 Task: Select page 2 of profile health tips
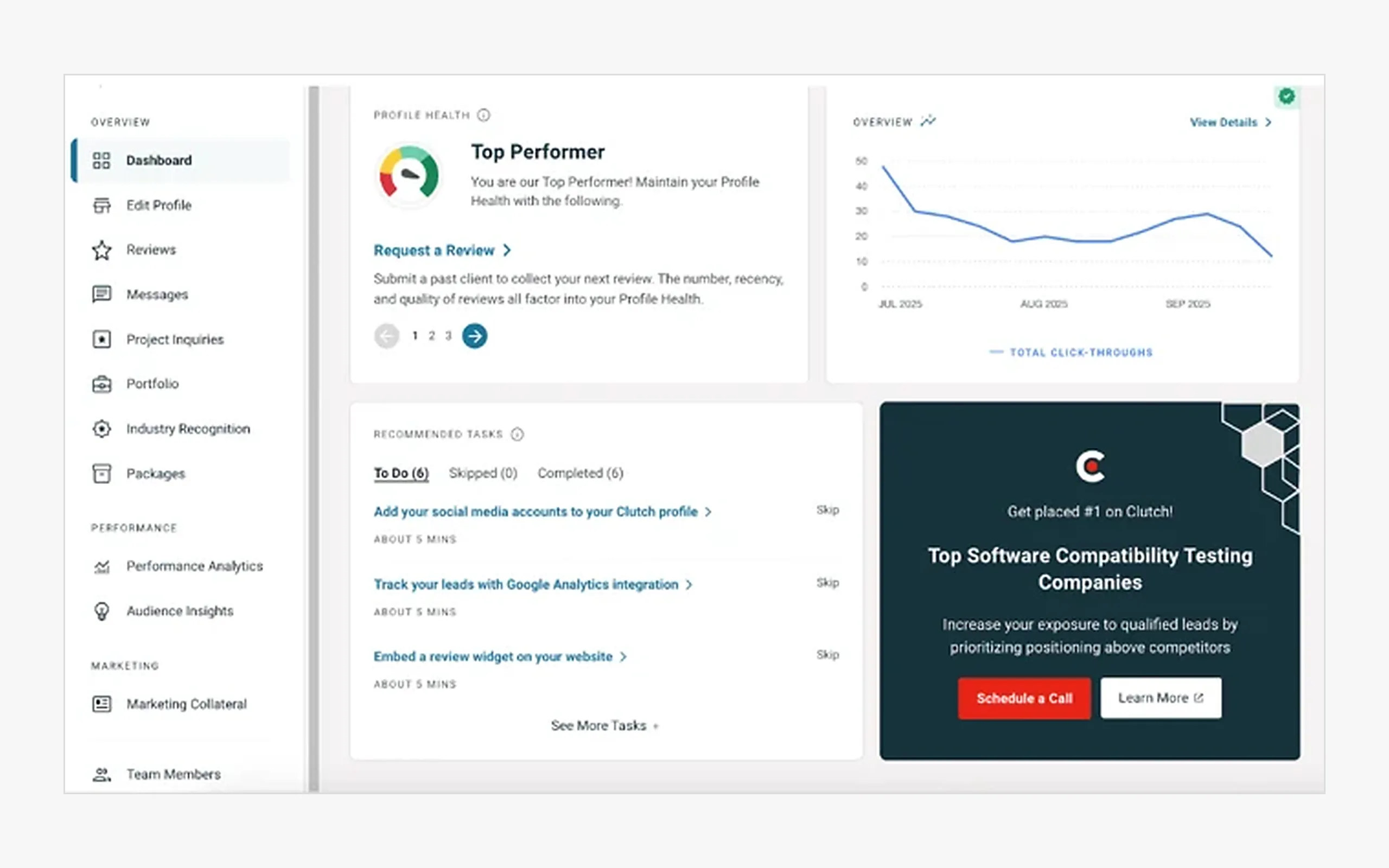(x=432, y=336)
